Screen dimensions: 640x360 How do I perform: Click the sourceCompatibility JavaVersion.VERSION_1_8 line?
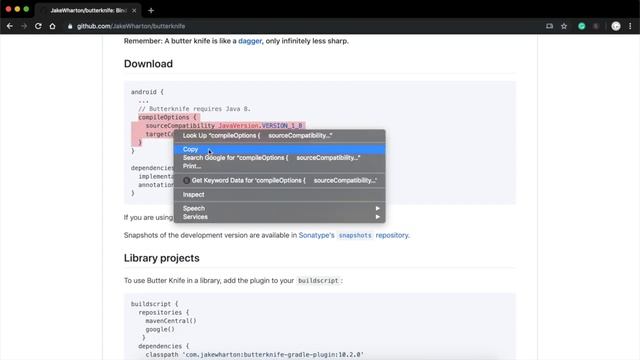pyautogui.click(x=224, y=126)
